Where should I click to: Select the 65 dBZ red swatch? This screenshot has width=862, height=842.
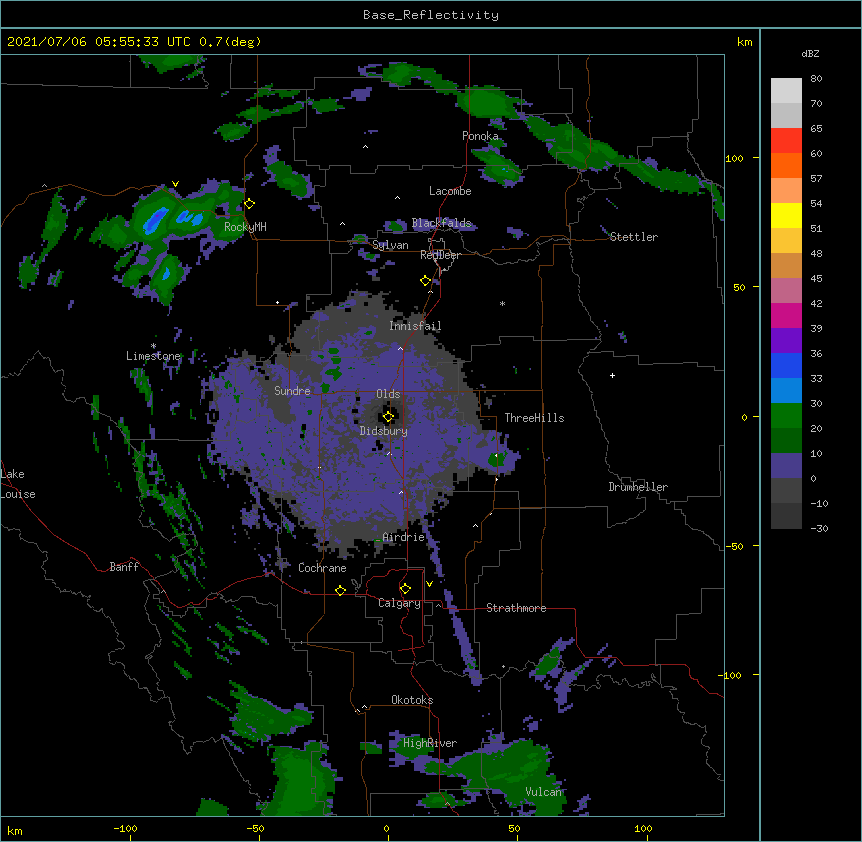[x=786, y=141]
